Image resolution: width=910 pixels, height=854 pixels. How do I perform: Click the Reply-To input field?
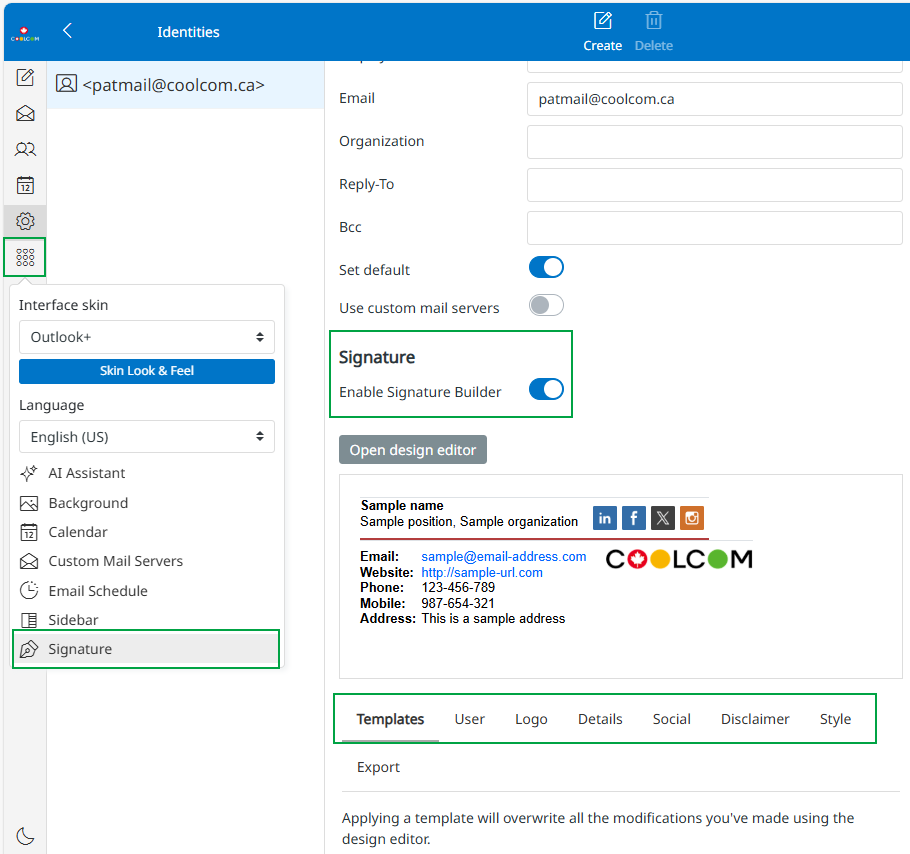(x=714, y=185)
